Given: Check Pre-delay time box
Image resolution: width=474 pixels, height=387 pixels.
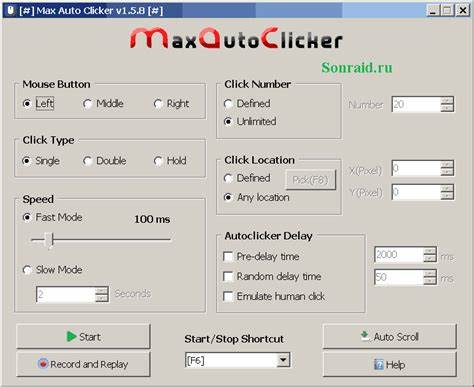Looking at the screenshot, I should pos(228,256).
